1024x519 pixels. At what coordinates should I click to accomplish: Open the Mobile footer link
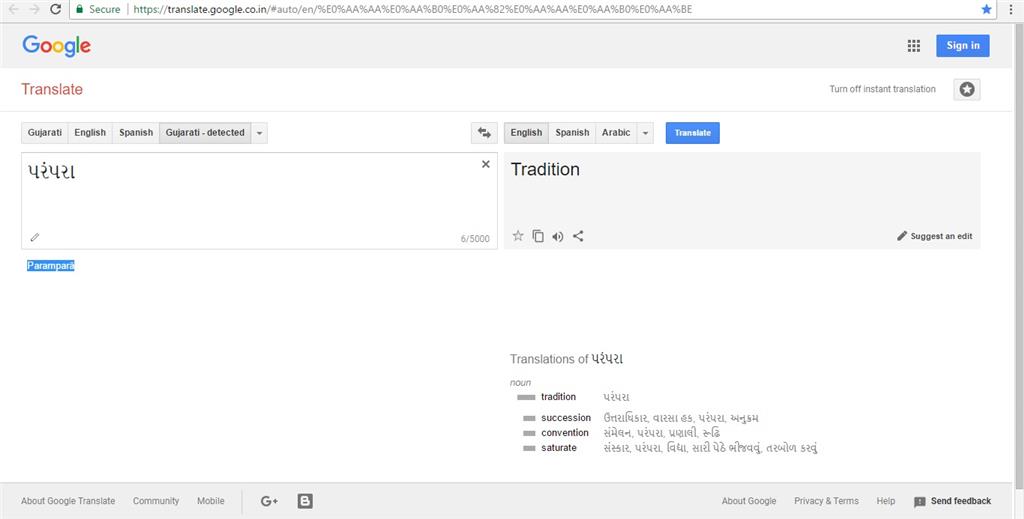pos(211,501)
